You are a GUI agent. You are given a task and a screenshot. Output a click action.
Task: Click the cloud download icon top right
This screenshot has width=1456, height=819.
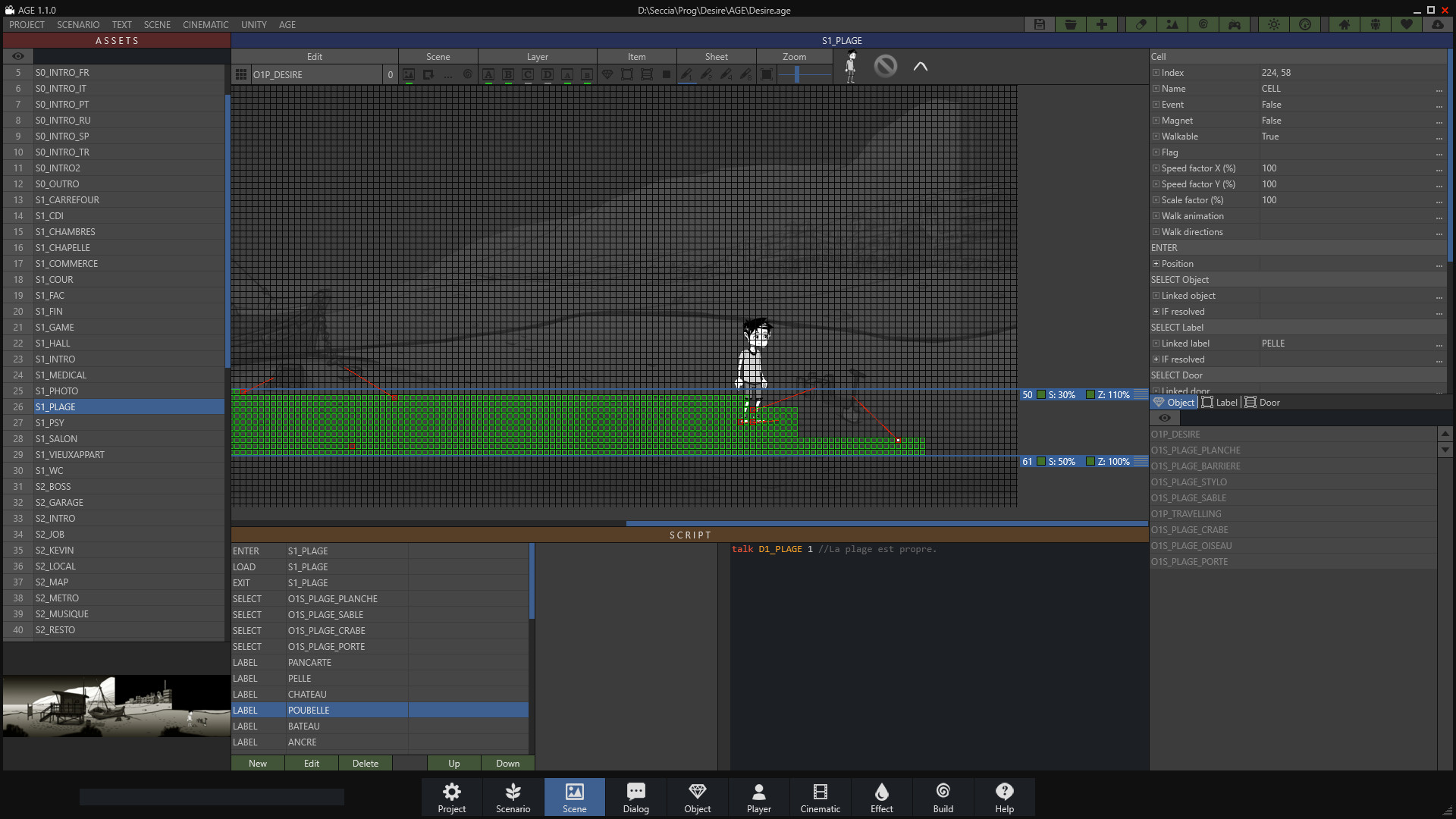point(1439,24)
